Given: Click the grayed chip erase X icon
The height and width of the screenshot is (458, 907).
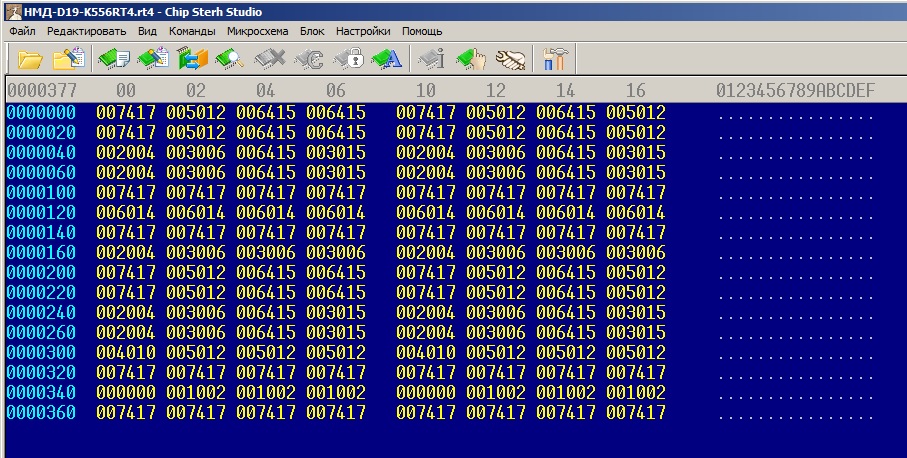Looking at the screenshot, I should coord(270,59).
